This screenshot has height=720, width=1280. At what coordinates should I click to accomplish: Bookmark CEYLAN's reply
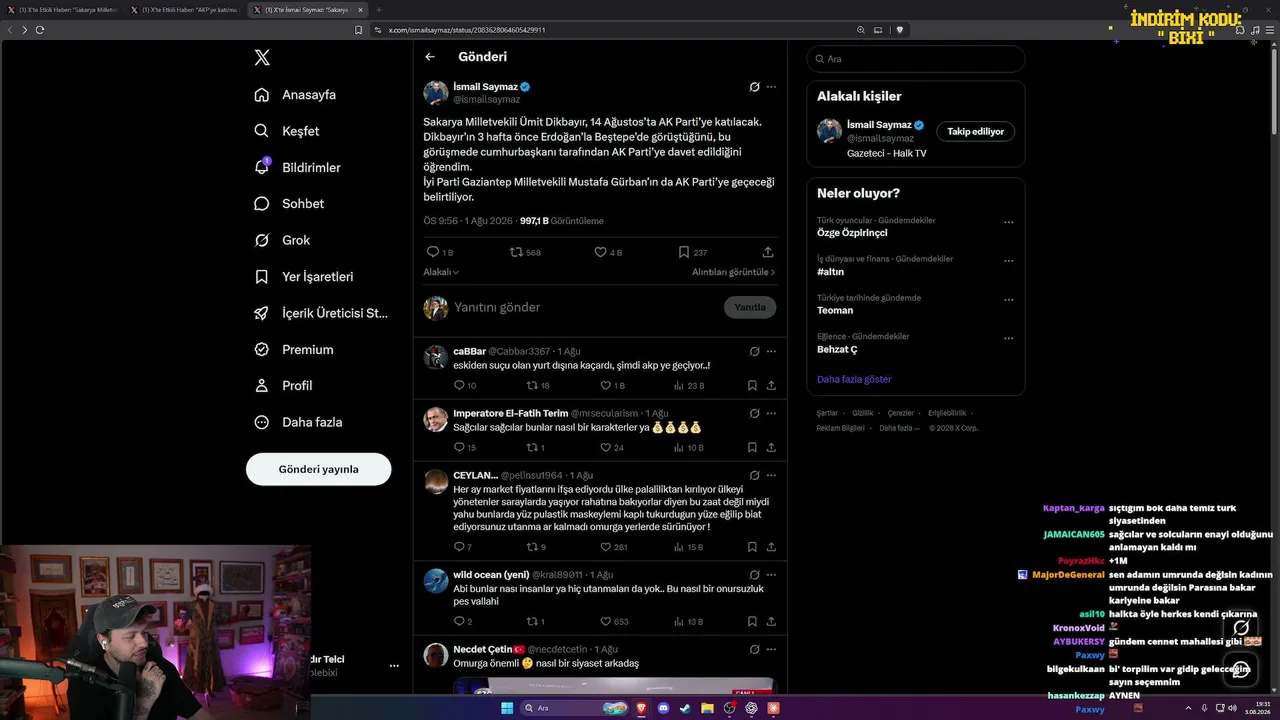coord(752,547)
